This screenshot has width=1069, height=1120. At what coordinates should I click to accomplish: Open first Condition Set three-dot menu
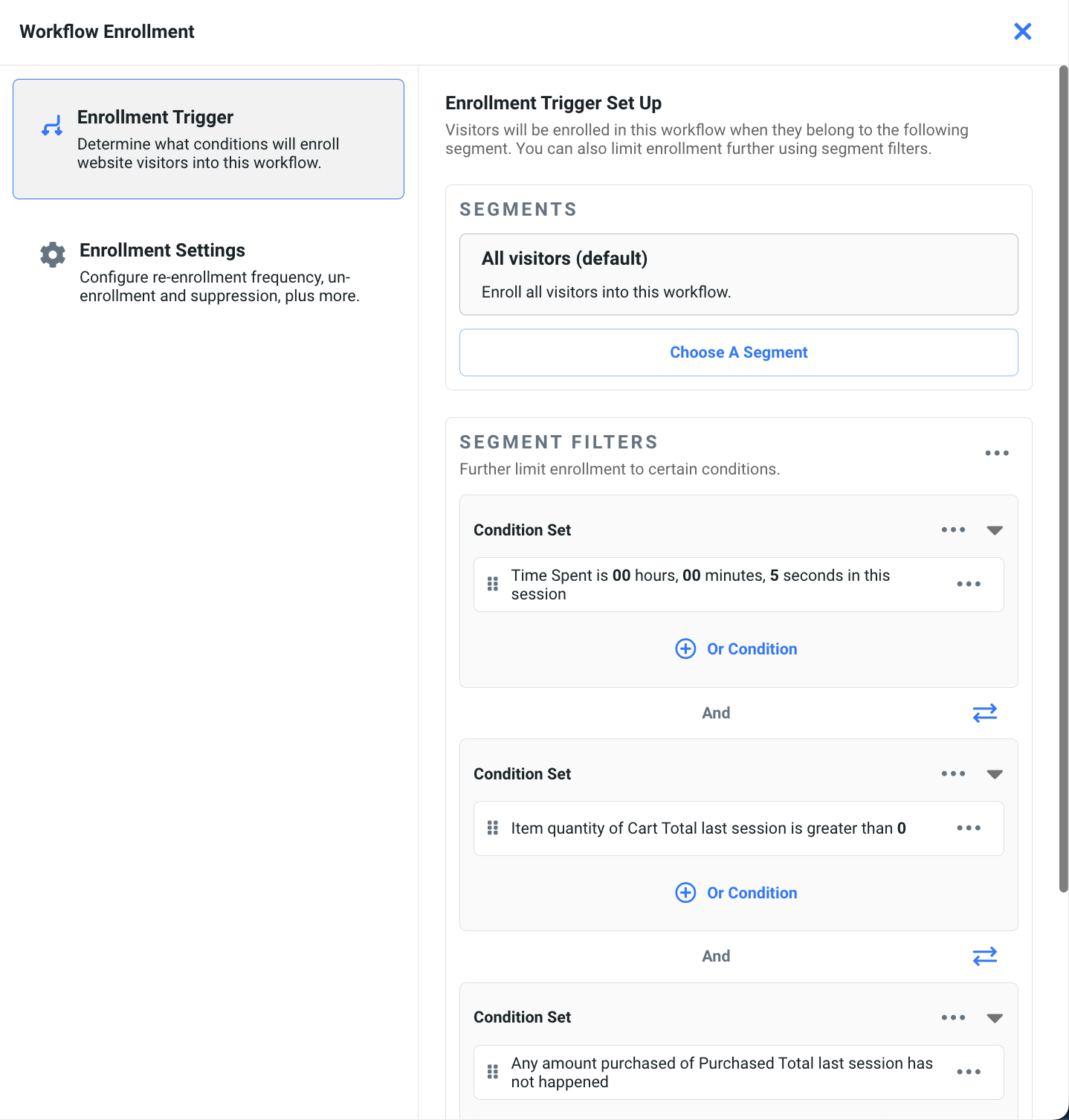click(953, 530)
